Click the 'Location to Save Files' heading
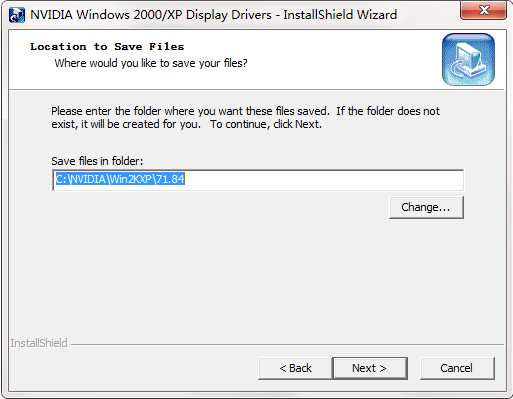 point(107,47)
